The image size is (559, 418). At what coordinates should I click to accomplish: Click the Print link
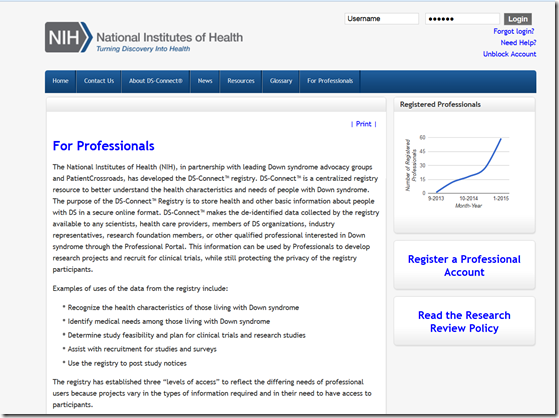click(x=363, y=124)
